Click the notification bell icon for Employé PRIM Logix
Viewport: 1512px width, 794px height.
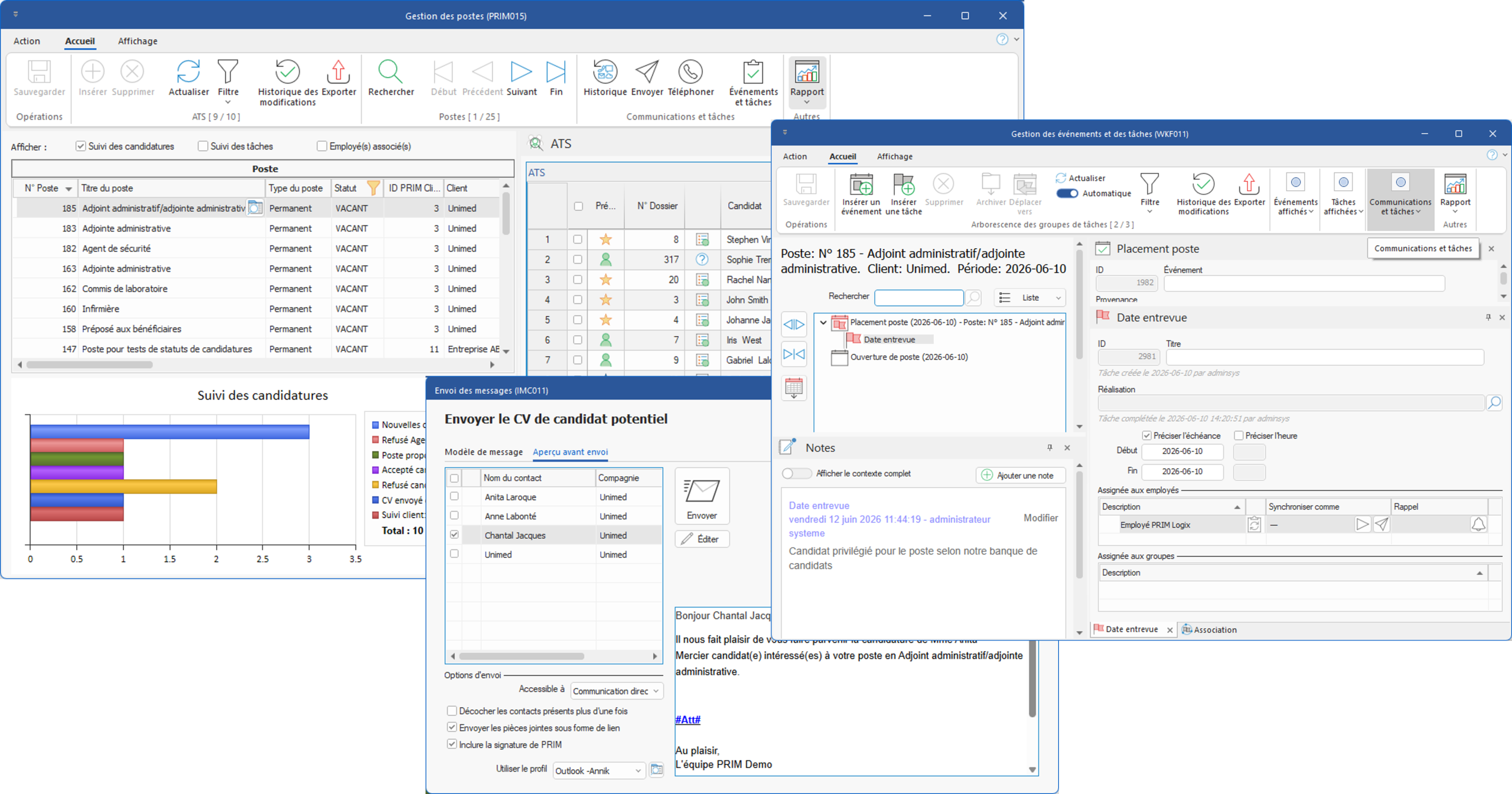pyautogui.click(x=1478, y=525)
